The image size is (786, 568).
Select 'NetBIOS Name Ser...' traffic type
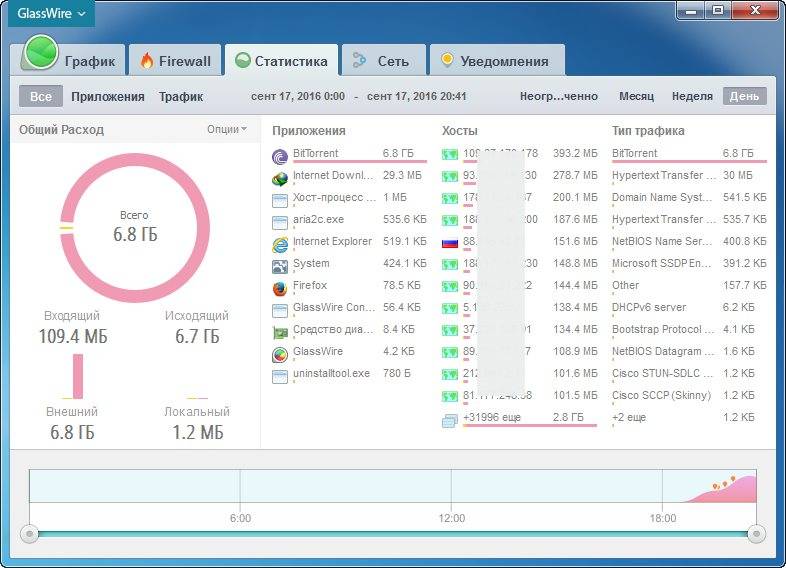click(x=689, y=241)
